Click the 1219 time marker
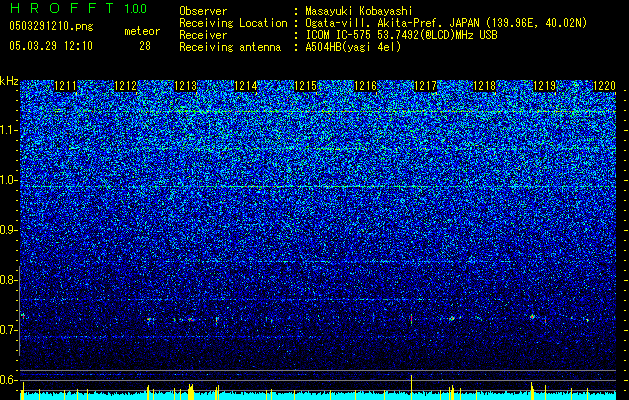 544,86
